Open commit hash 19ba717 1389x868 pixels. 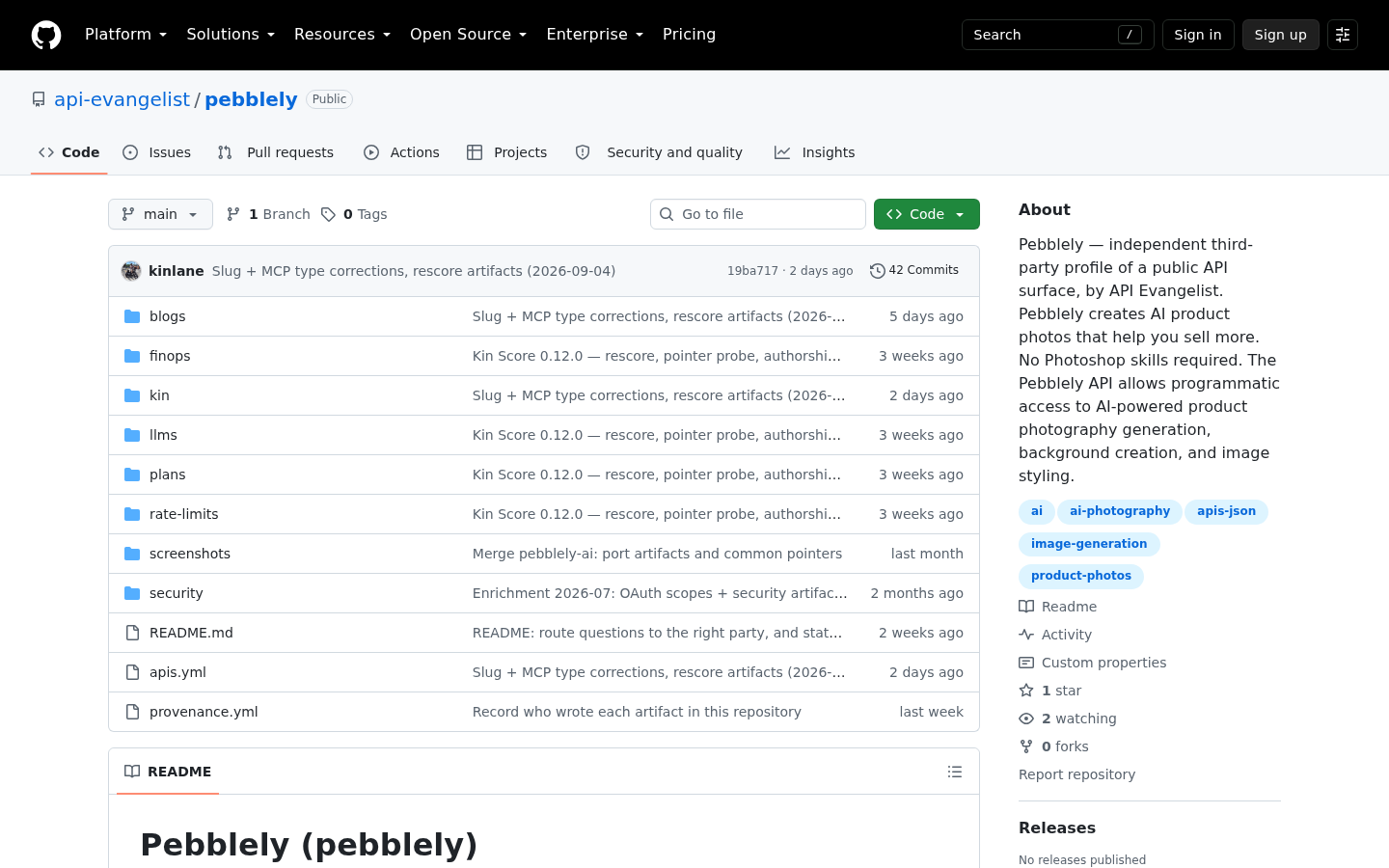752,271
